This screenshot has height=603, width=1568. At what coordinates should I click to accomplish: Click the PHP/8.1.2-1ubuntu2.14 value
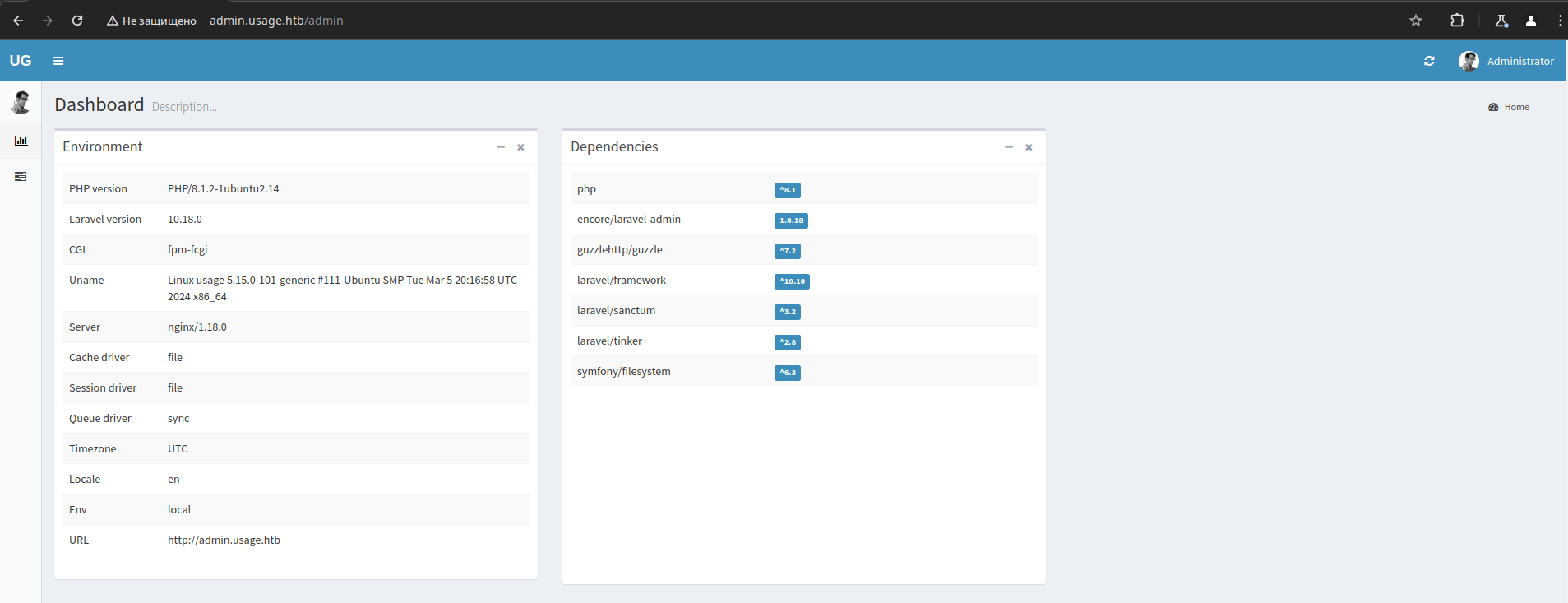224,188
